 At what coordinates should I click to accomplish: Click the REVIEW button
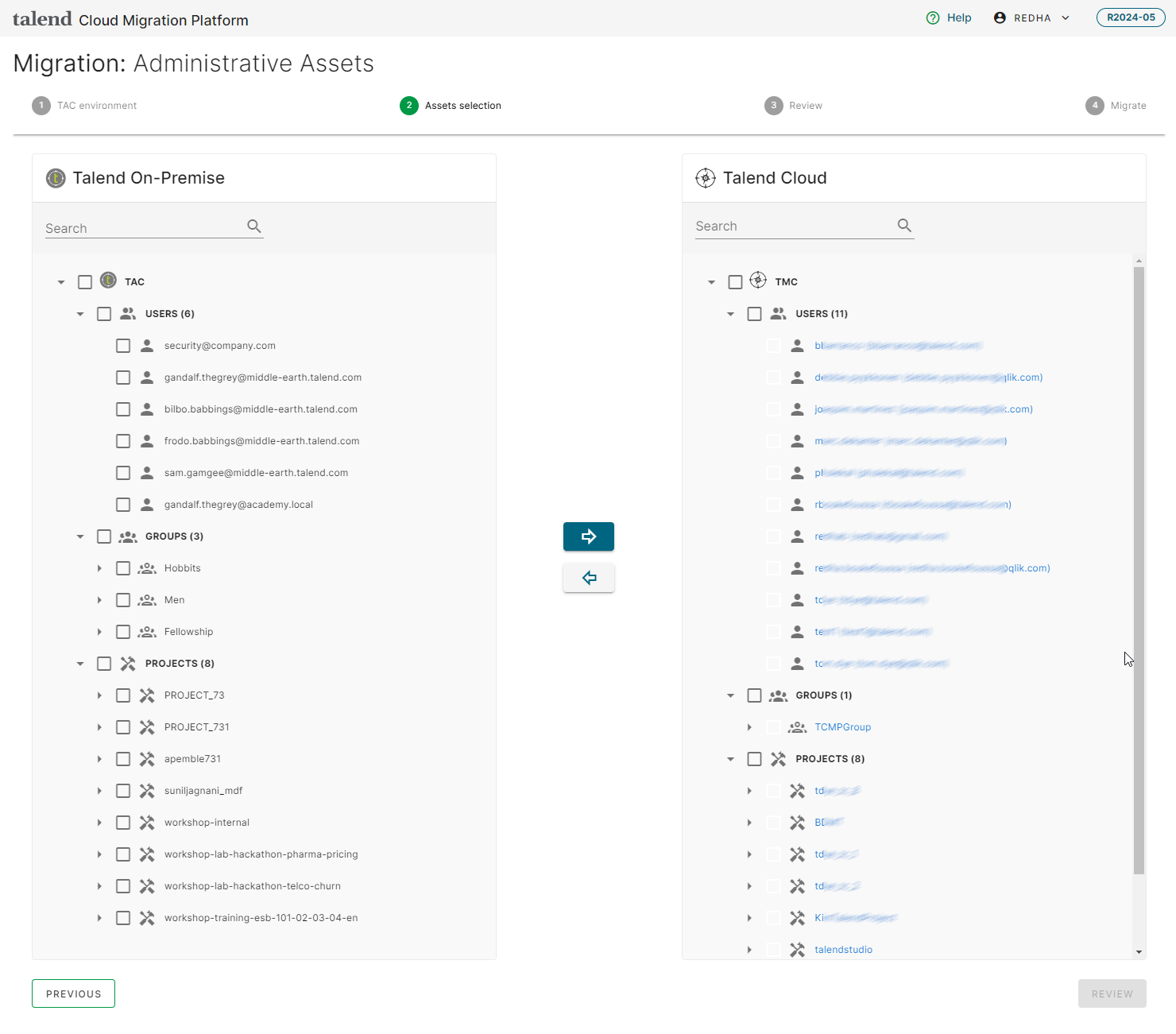[x=1112, y=993]
